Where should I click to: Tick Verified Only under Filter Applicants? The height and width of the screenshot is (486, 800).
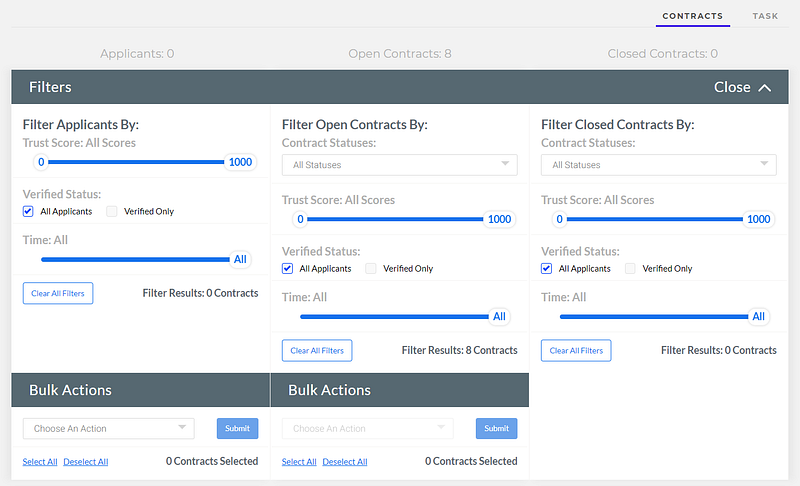(112, 211)
